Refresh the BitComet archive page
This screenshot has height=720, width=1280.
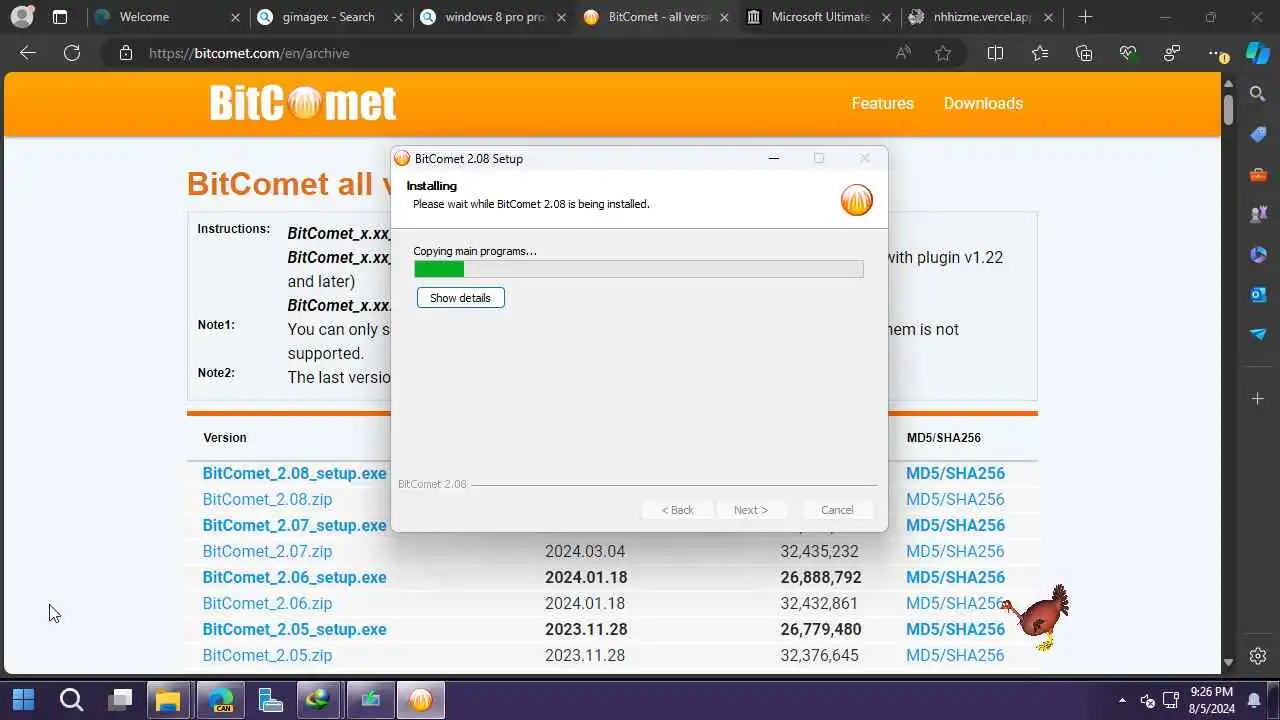72,53
